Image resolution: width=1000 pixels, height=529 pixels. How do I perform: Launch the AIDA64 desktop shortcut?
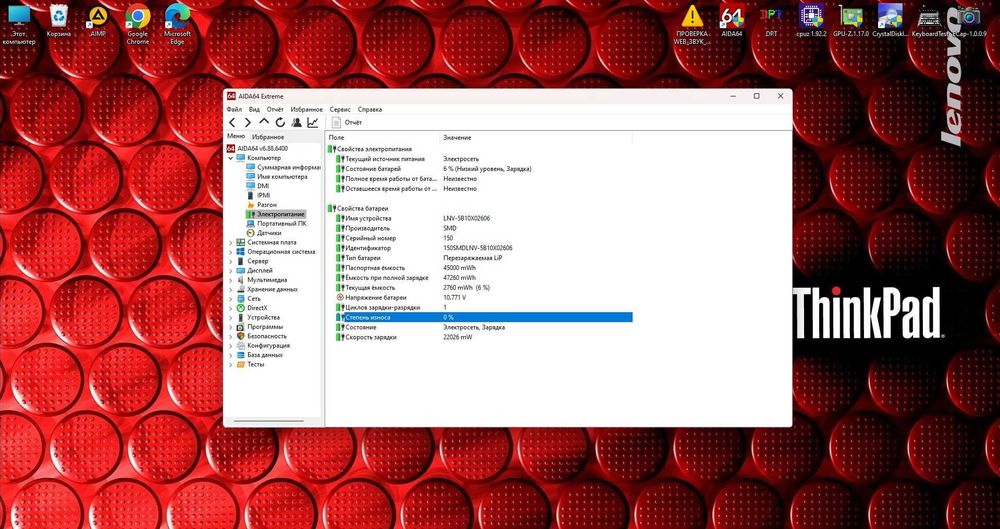click(732, 22)
